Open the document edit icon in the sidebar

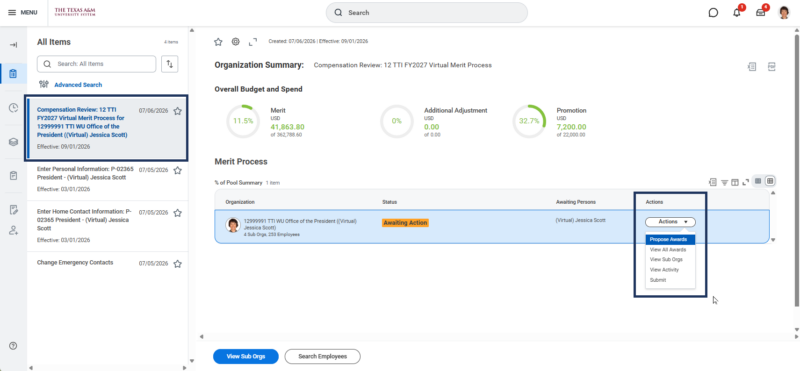click(x=13, y=210)
